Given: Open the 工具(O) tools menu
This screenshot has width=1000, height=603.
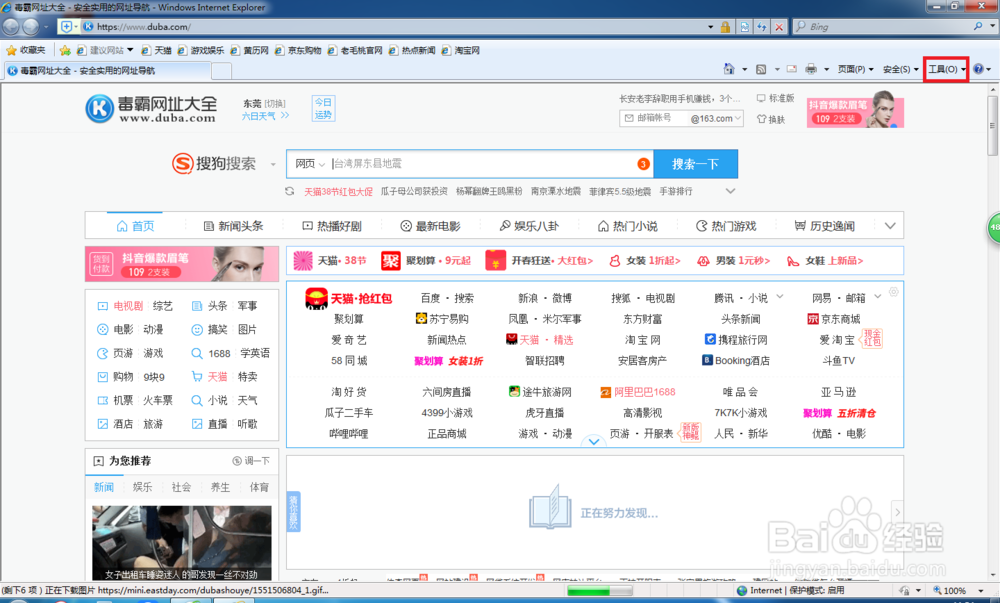Looking at the screenshot, I should point(943,70).
